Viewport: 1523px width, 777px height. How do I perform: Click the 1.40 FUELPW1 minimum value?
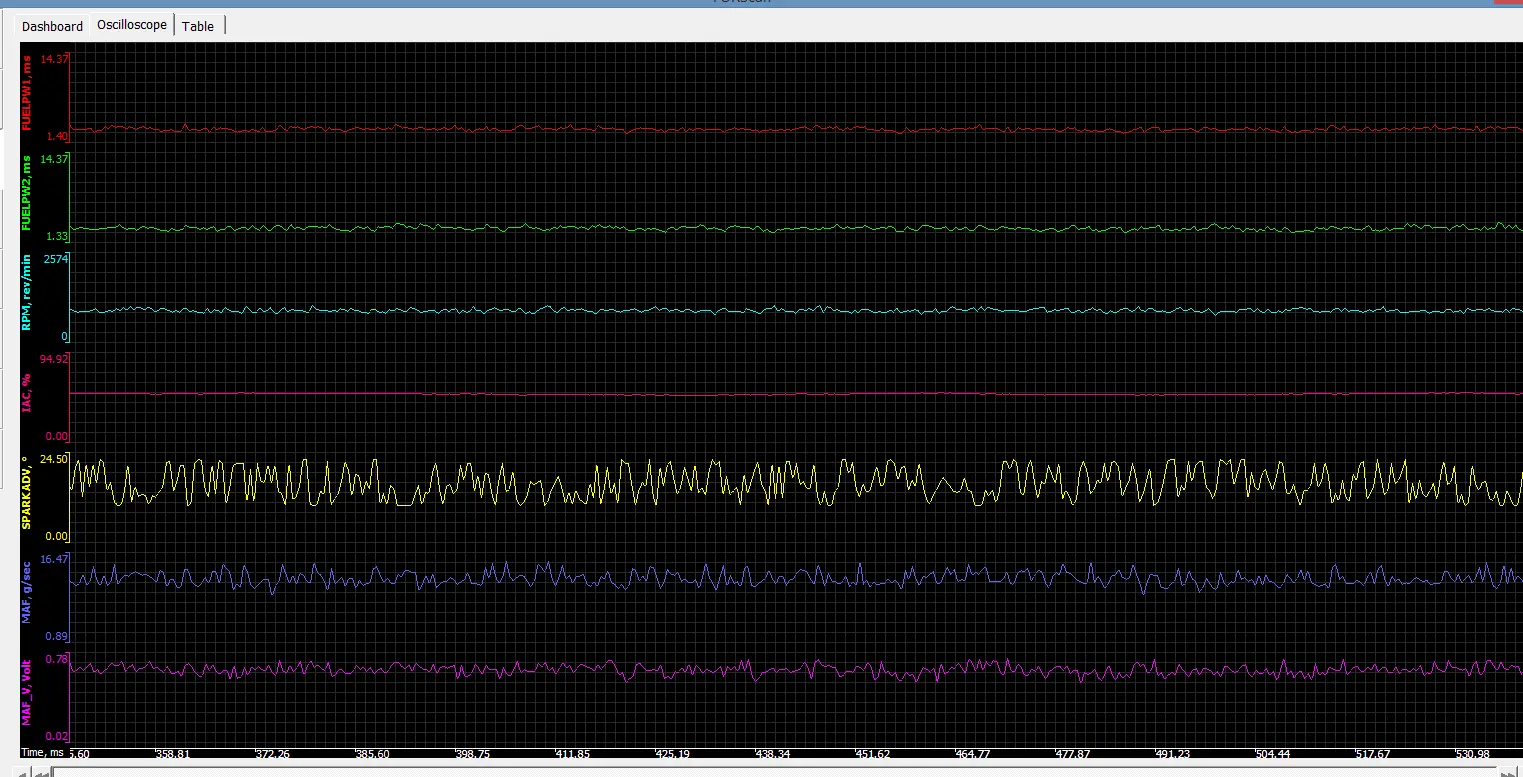57,135
